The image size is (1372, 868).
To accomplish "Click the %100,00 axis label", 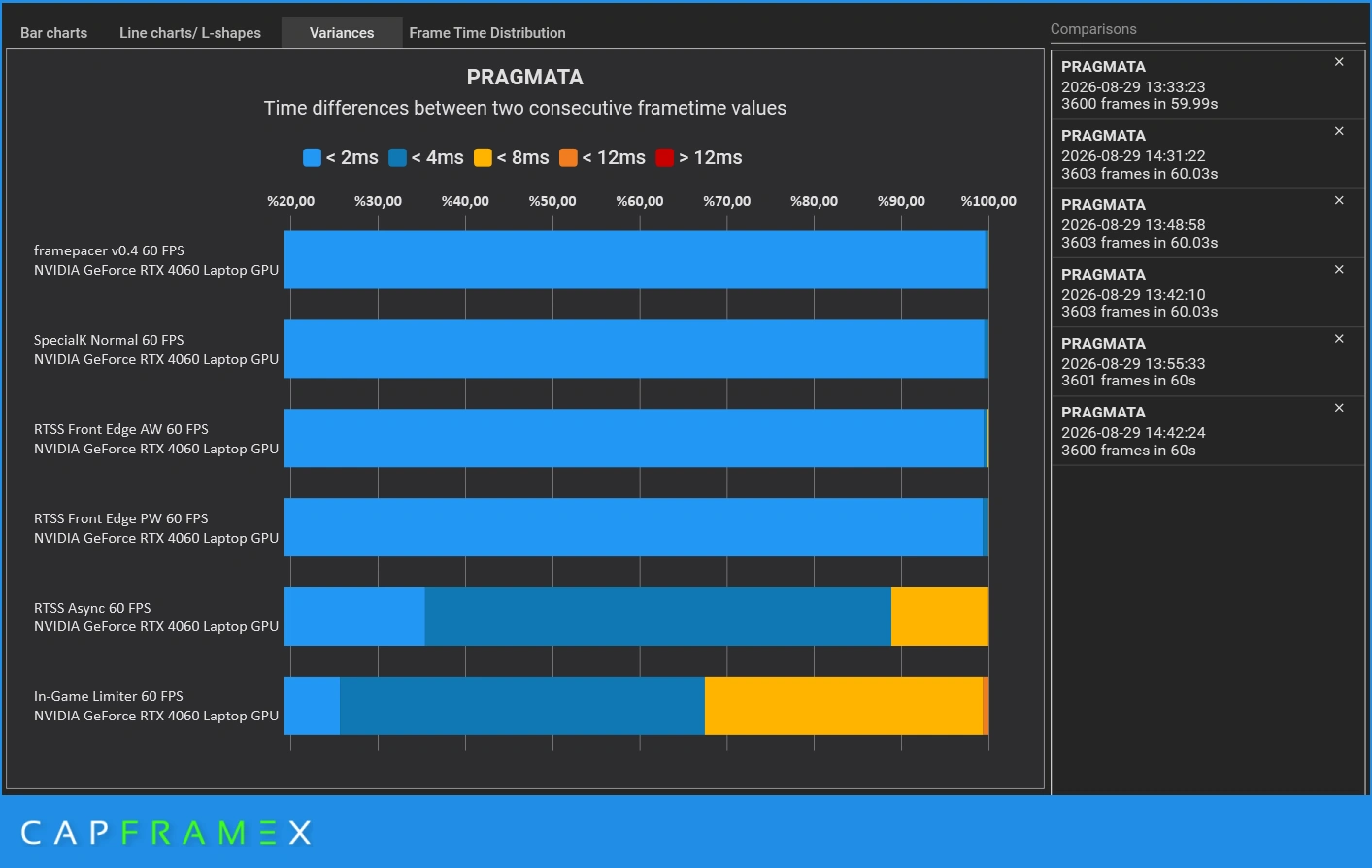I will coord(988,201).
